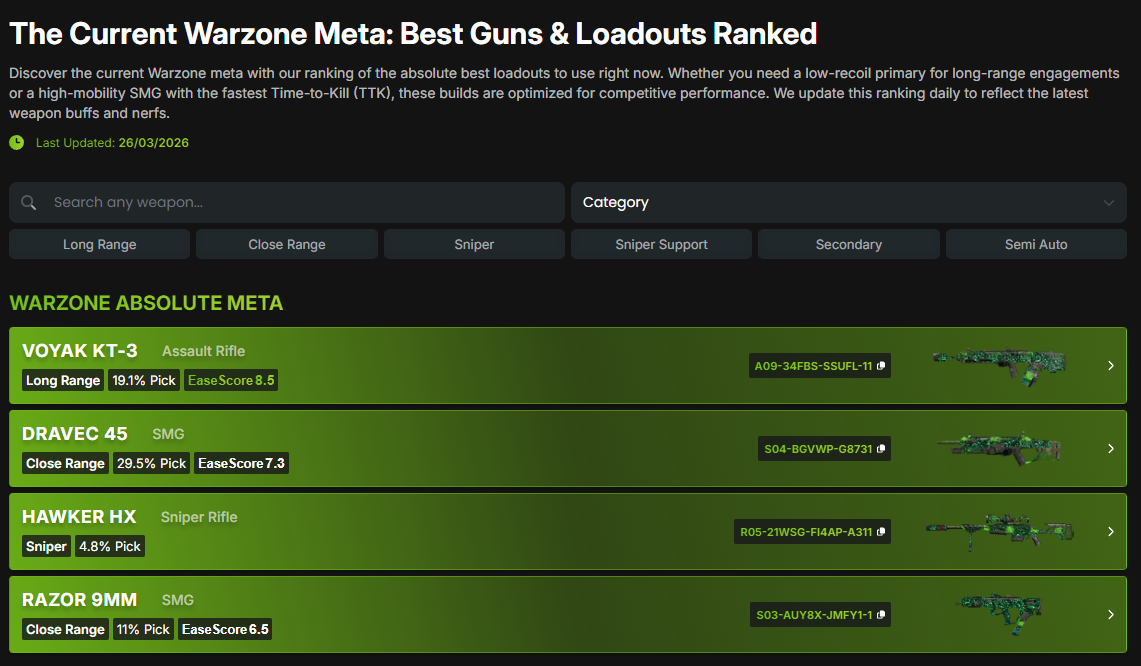Viewport: 1141px width, 666px height.
Task: Copy the DRAVEC 45 build code icon
Action: (x=881, y=449)
